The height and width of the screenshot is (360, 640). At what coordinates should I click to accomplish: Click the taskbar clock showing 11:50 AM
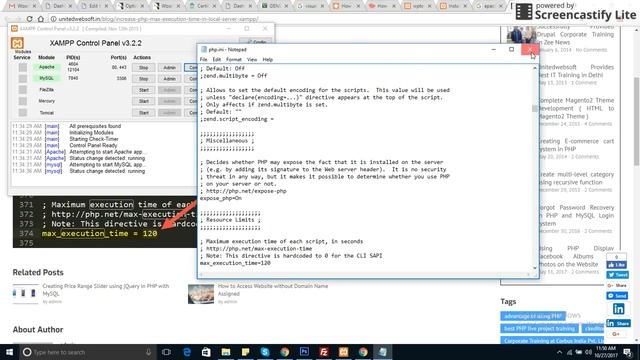pos(606,352)
